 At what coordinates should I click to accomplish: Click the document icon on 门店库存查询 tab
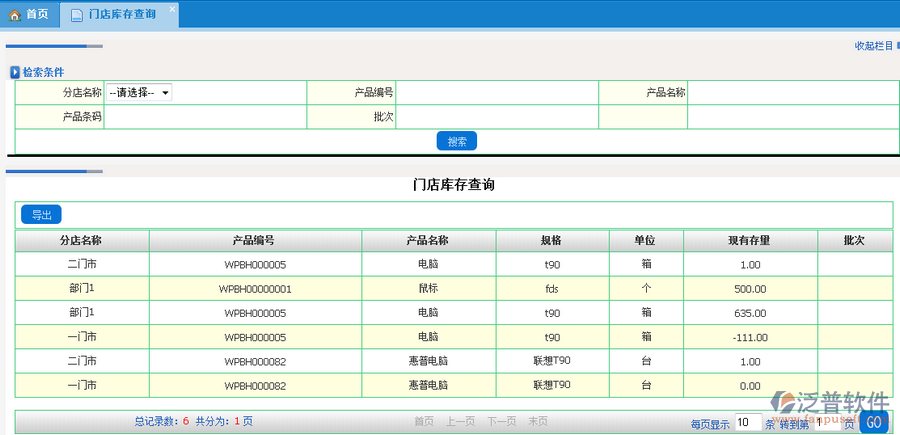[77, 14]
